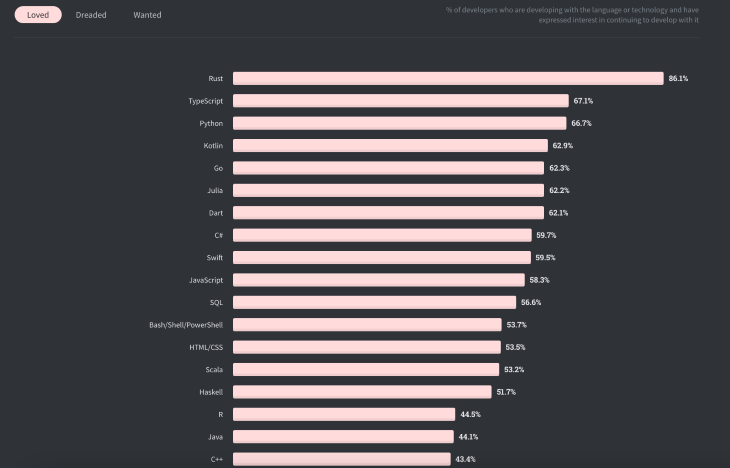
Task: Click the Dart bar
Action: (388, 213)
